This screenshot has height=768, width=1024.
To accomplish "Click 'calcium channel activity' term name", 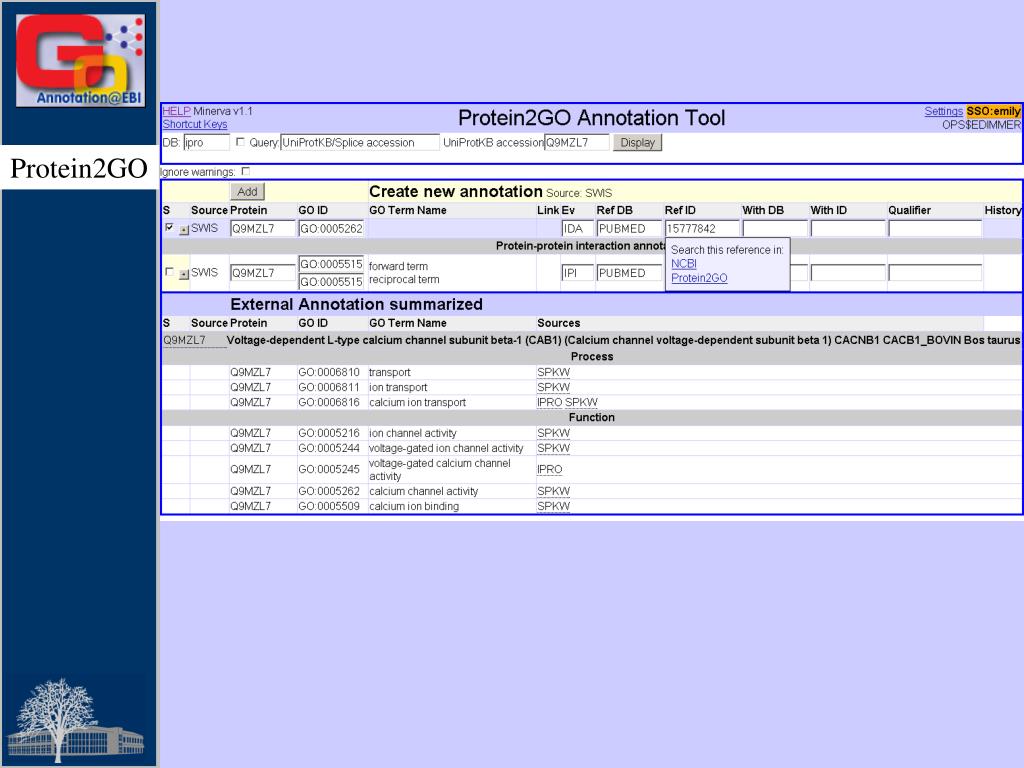I will 424,491.
